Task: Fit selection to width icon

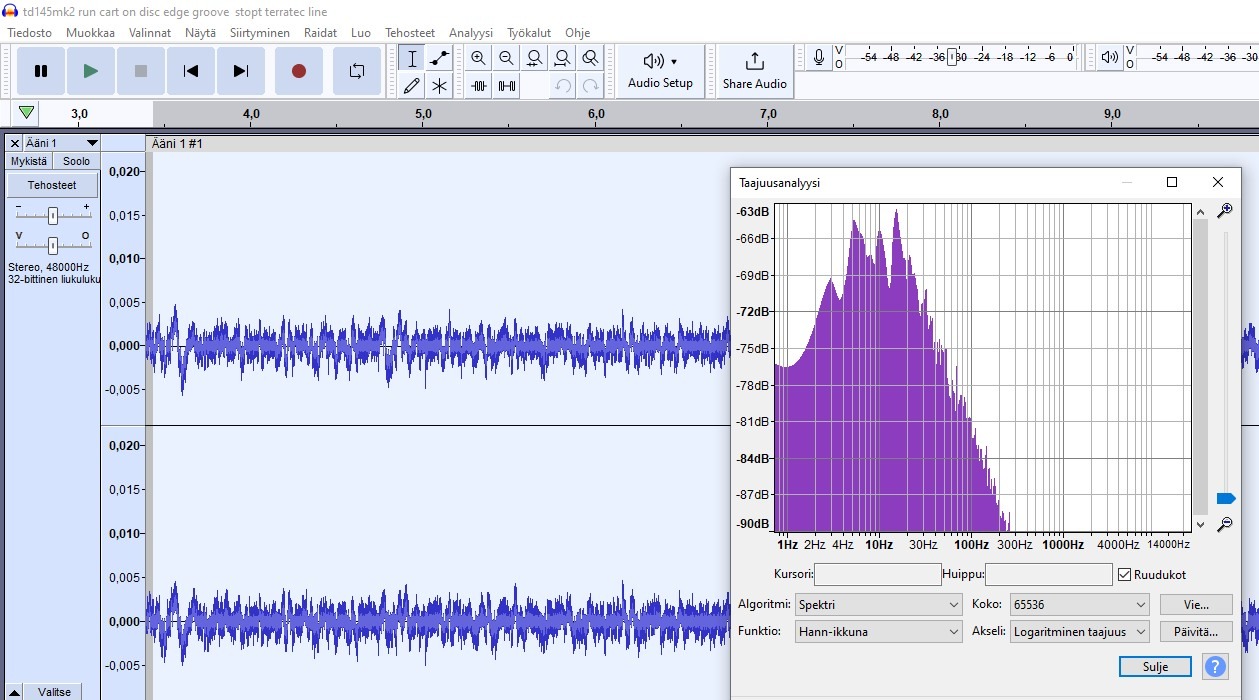Action: (535, 58)
